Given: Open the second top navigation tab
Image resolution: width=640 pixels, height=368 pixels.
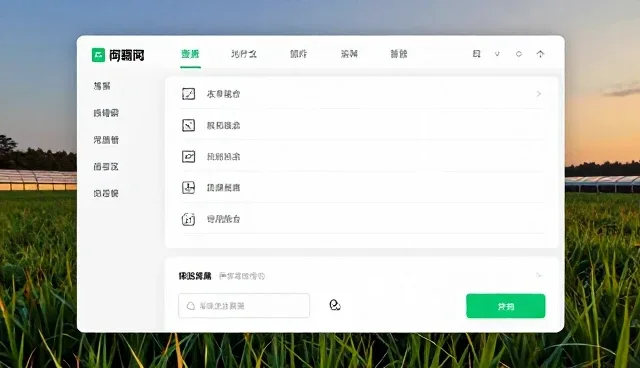Looking at the screenshot, I should [244, 54].
